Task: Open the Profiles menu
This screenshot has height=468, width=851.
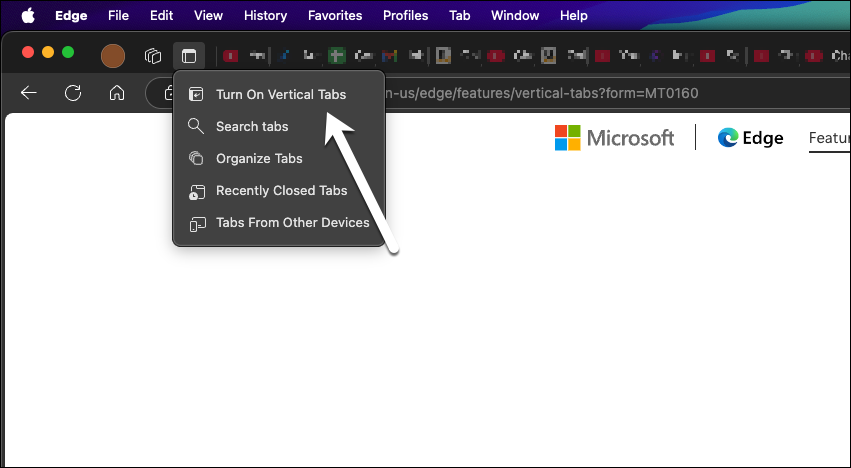Action: pyautogui.click(x=405, y=15)
